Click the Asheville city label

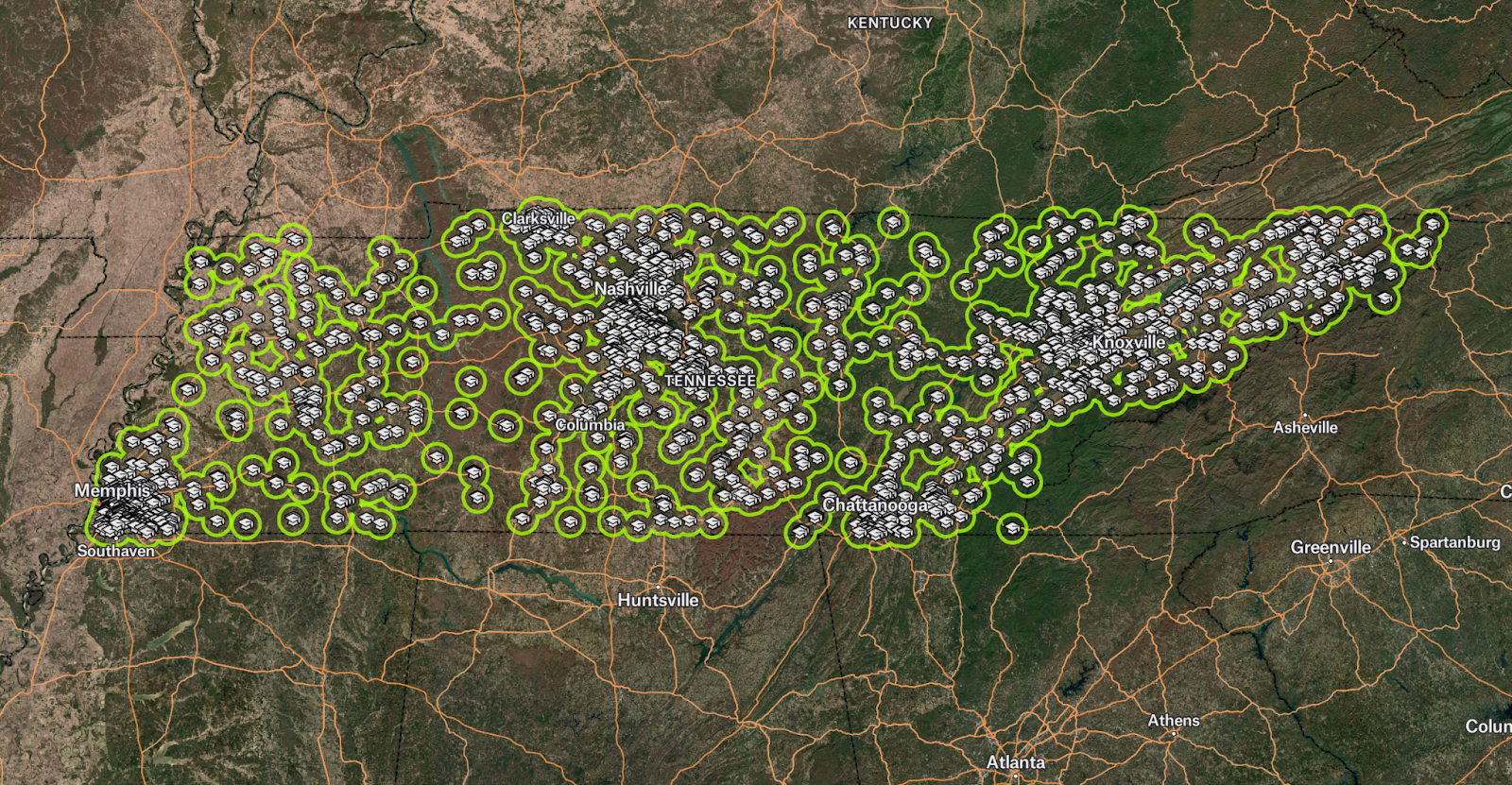[1305, 428]
